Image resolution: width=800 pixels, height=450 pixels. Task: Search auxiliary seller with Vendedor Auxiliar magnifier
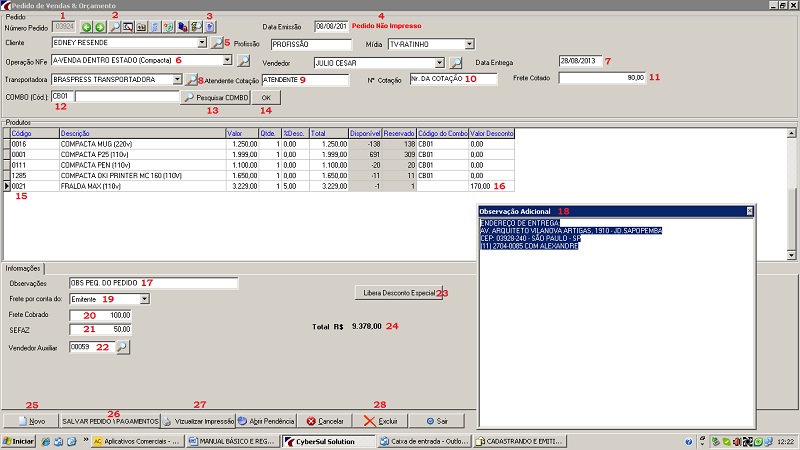tap(122, 347)
